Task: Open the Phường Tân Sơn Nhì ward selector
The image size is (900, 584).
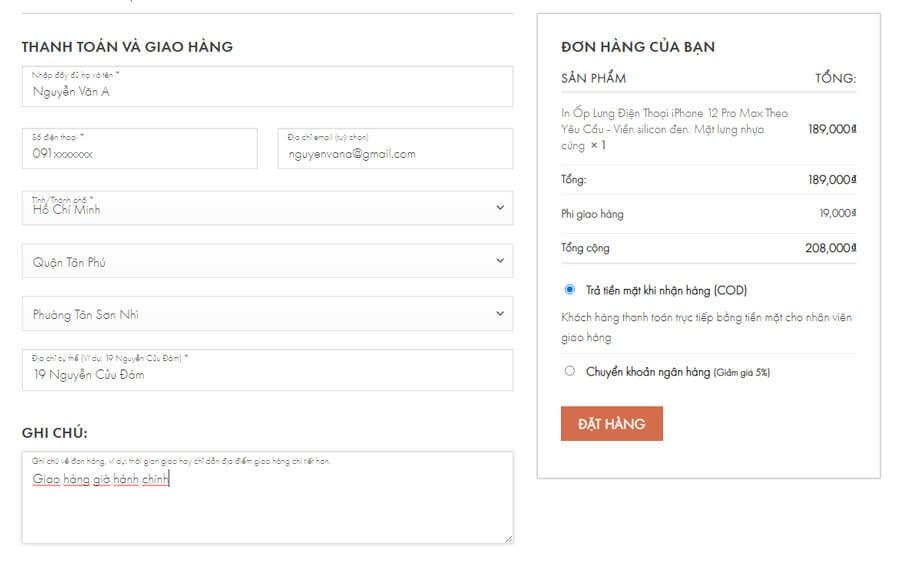Action: (x=267, y=312)
